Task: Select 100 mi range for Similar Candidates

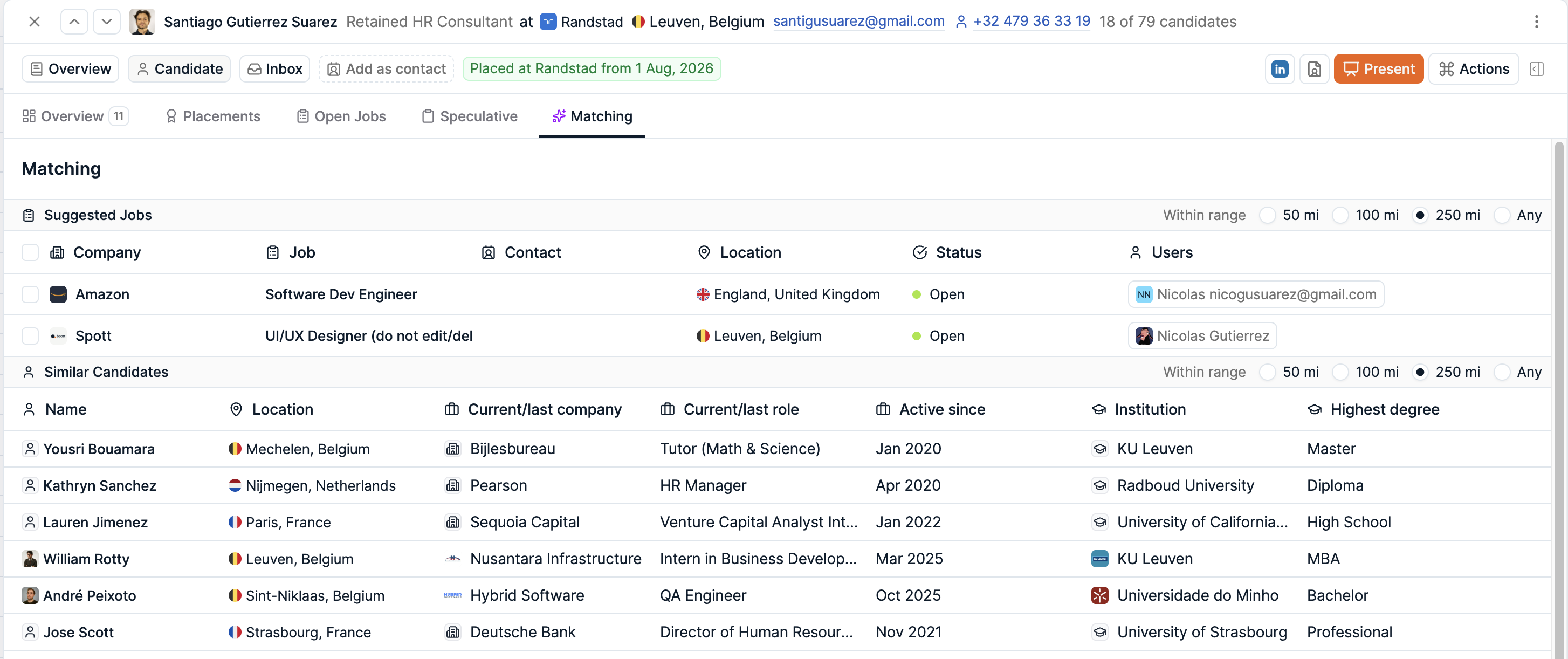Action: click(1340, 372)
